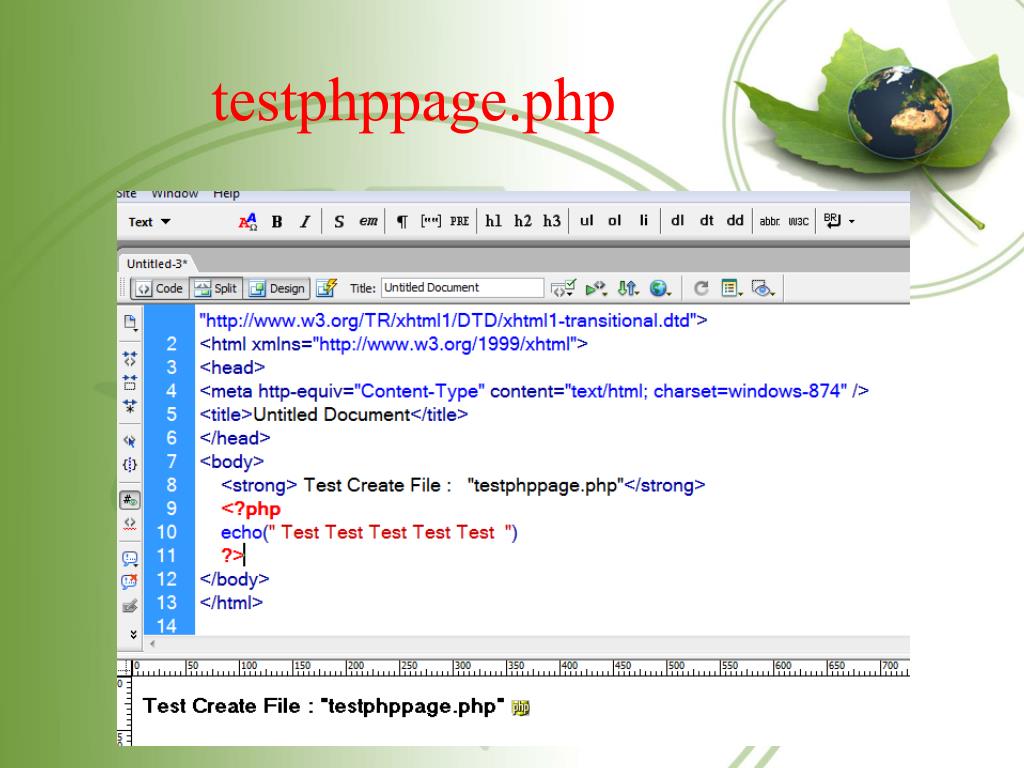The image size is (1024, 768).
Task: Open the File Management dropdown
Action: [x=628, y=288]
